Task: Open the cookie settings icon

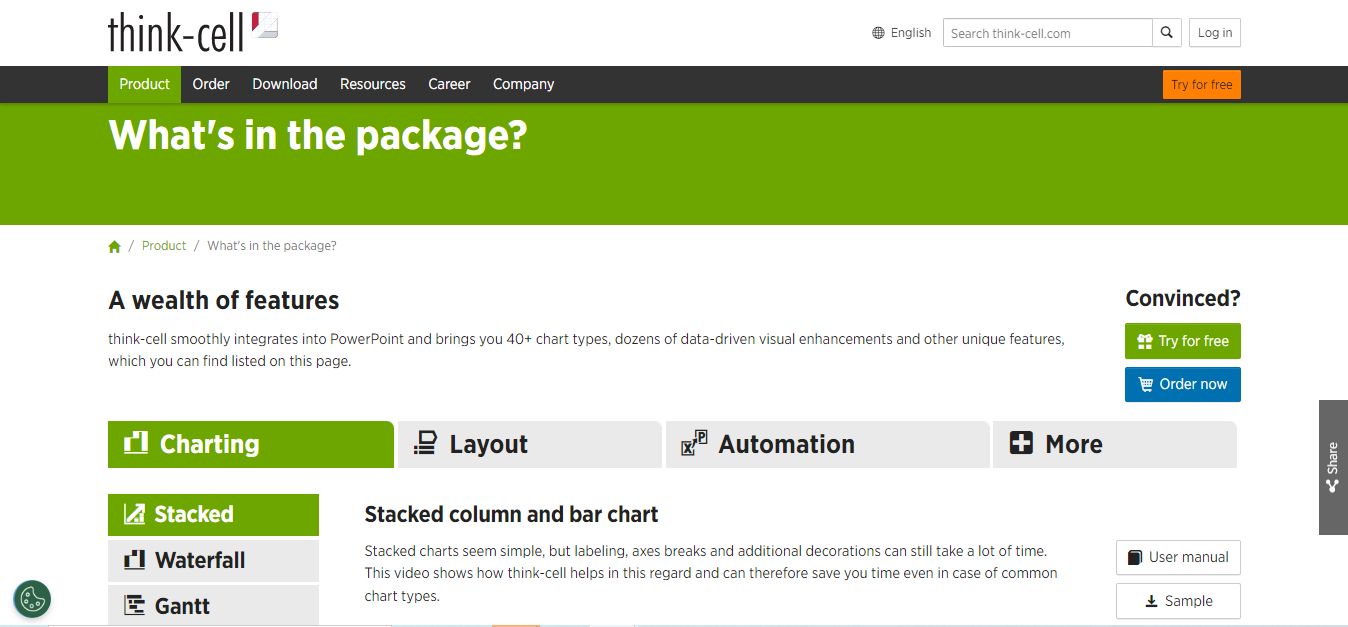Action: coord(32,599)
